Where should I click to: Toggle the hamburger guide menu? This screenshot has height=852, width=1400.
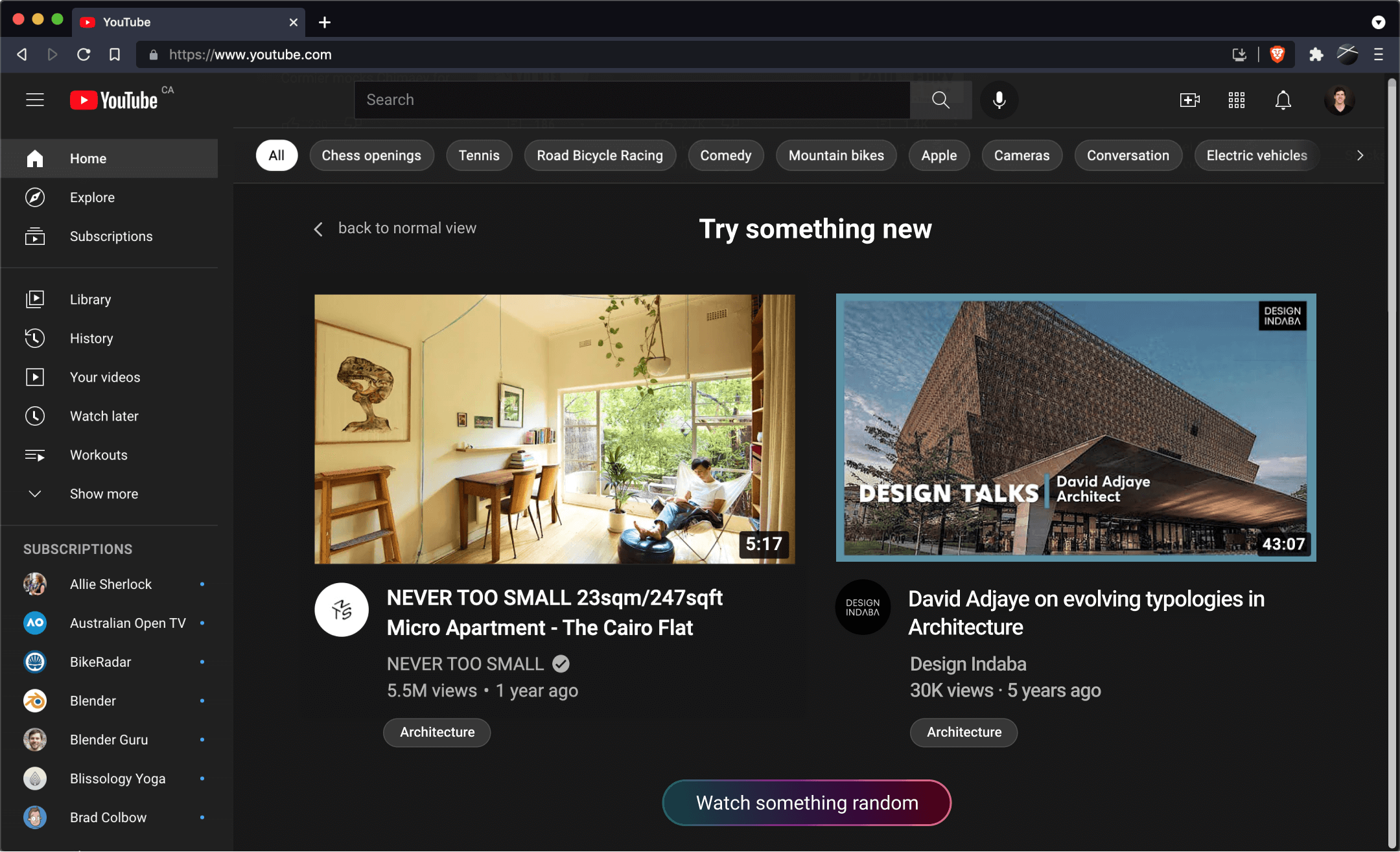[x=35, y=100]
